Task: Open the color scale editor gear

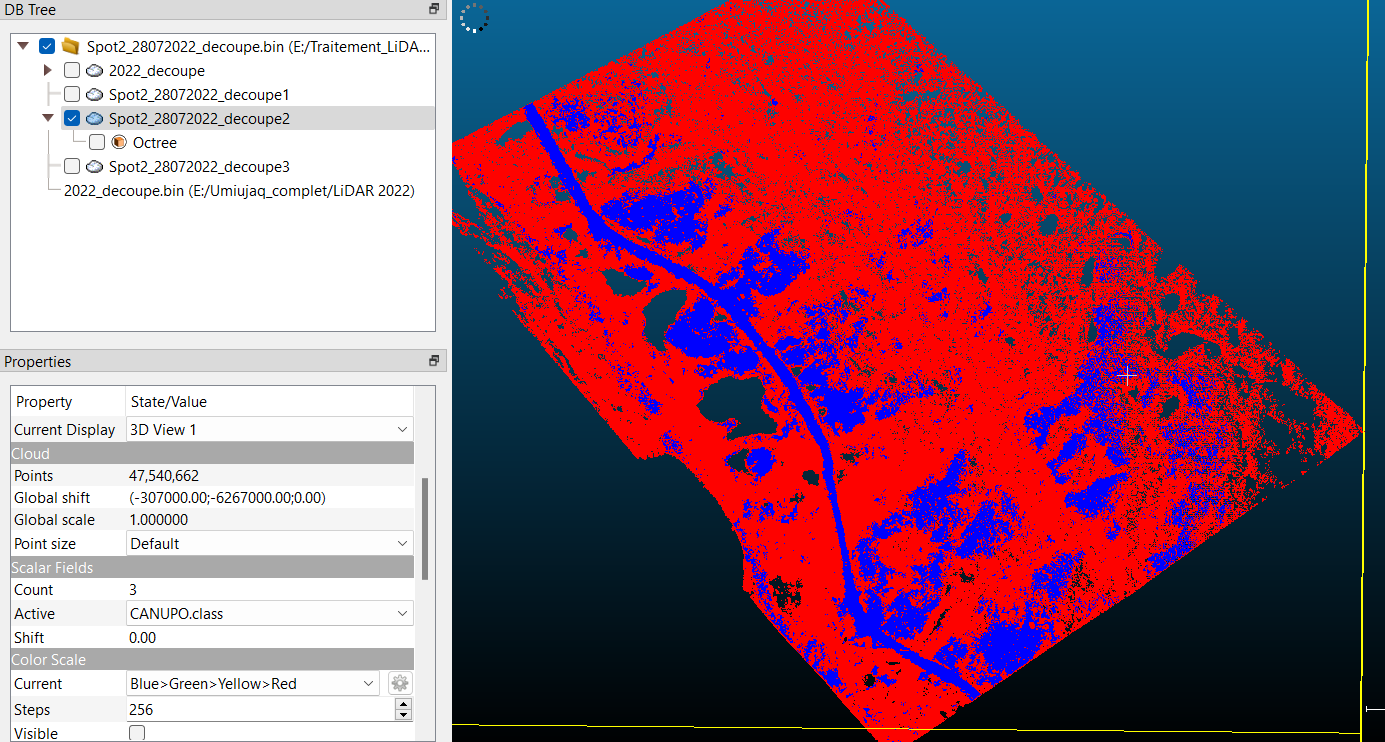Action: click(x=400, y=684)
